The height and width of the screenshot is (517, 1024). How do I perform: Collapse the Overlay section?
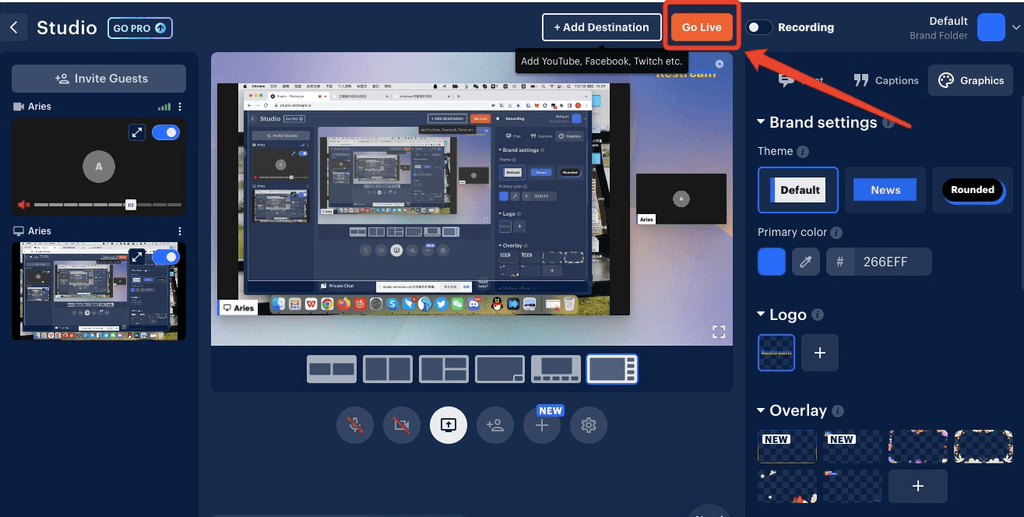761,411
